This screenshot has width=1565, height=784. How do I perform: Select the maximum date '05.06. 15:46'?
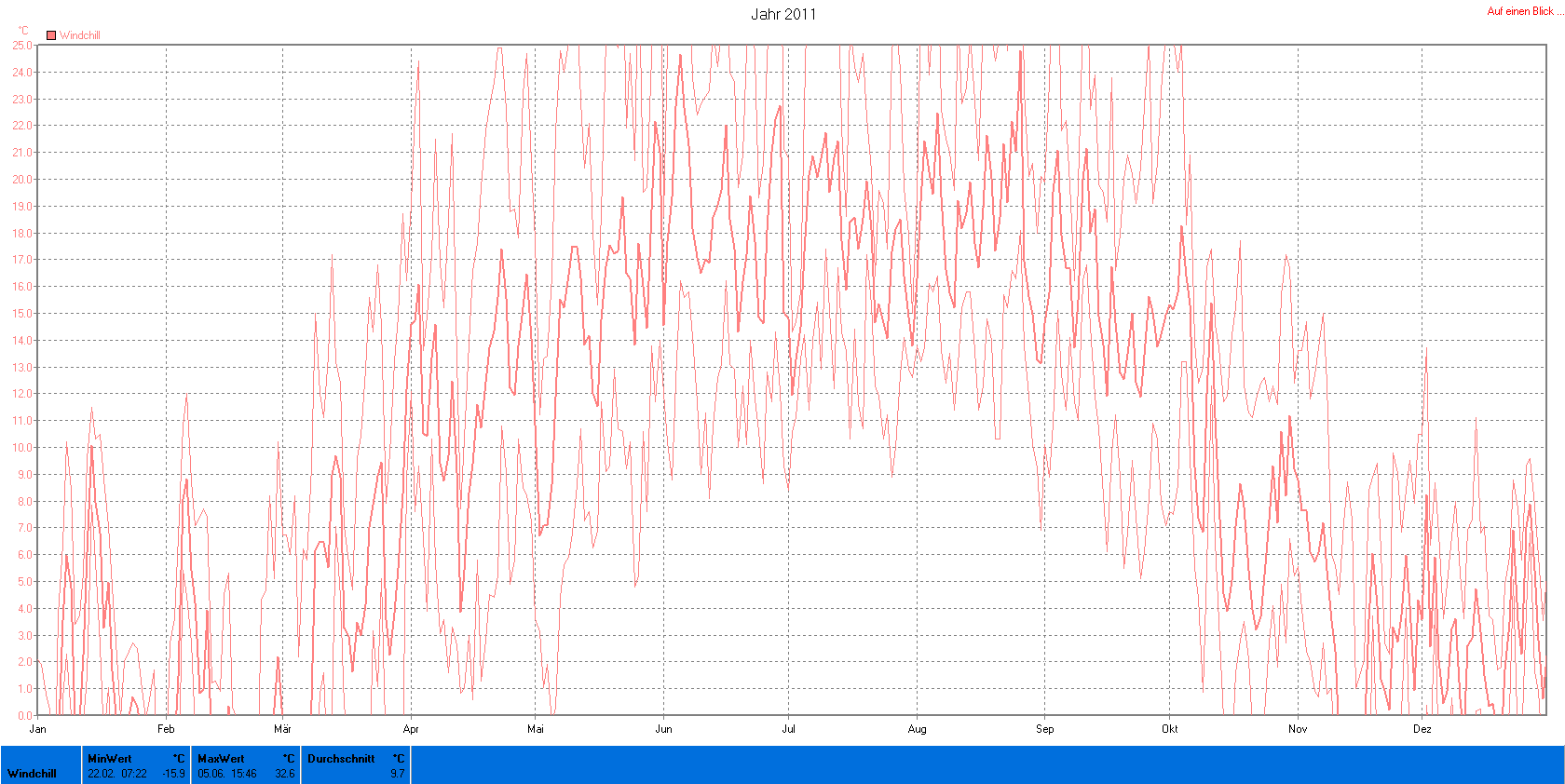click(x=227, y=774)
